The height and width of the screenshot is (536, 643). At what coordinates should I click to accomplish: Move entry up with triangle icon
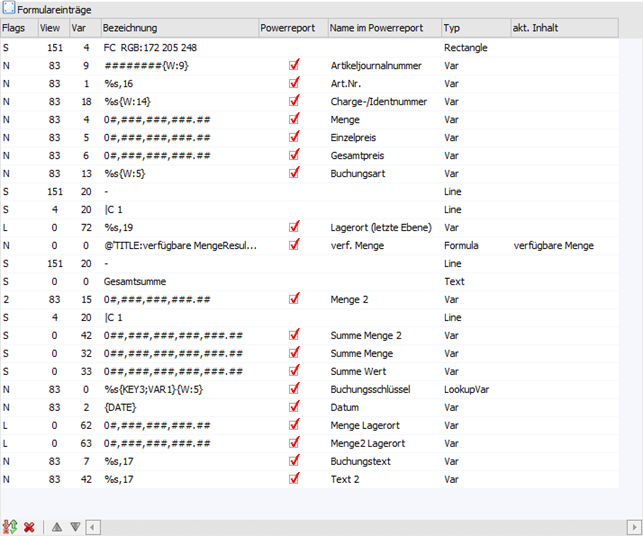tap(57, 526)
